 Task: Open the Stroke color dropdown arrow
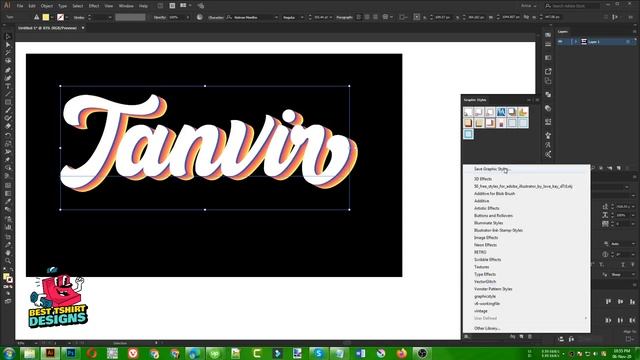[67, 17]
